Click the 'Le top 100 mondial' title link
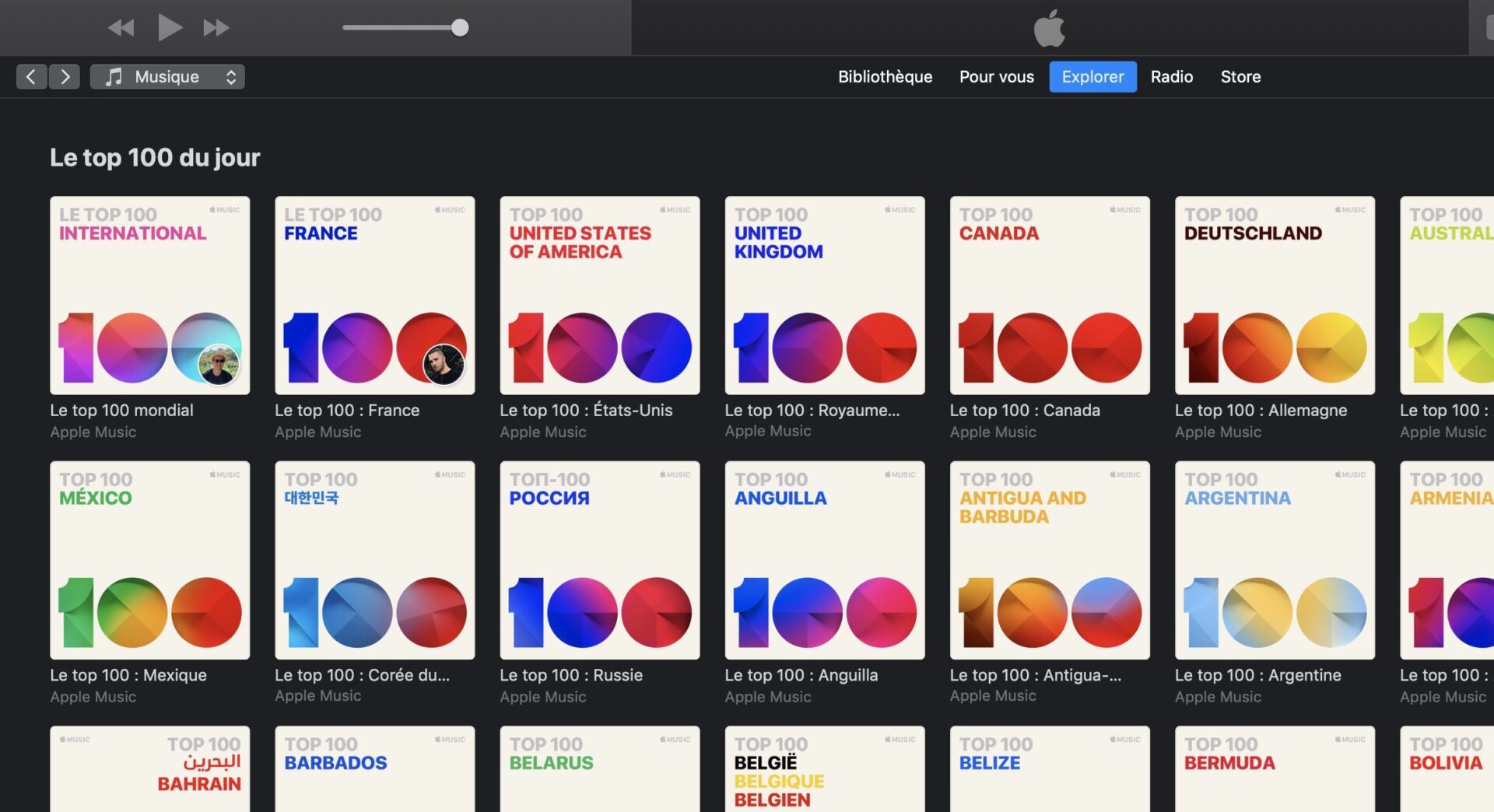This screenshot has width=1494, height=812. point(121,410)
